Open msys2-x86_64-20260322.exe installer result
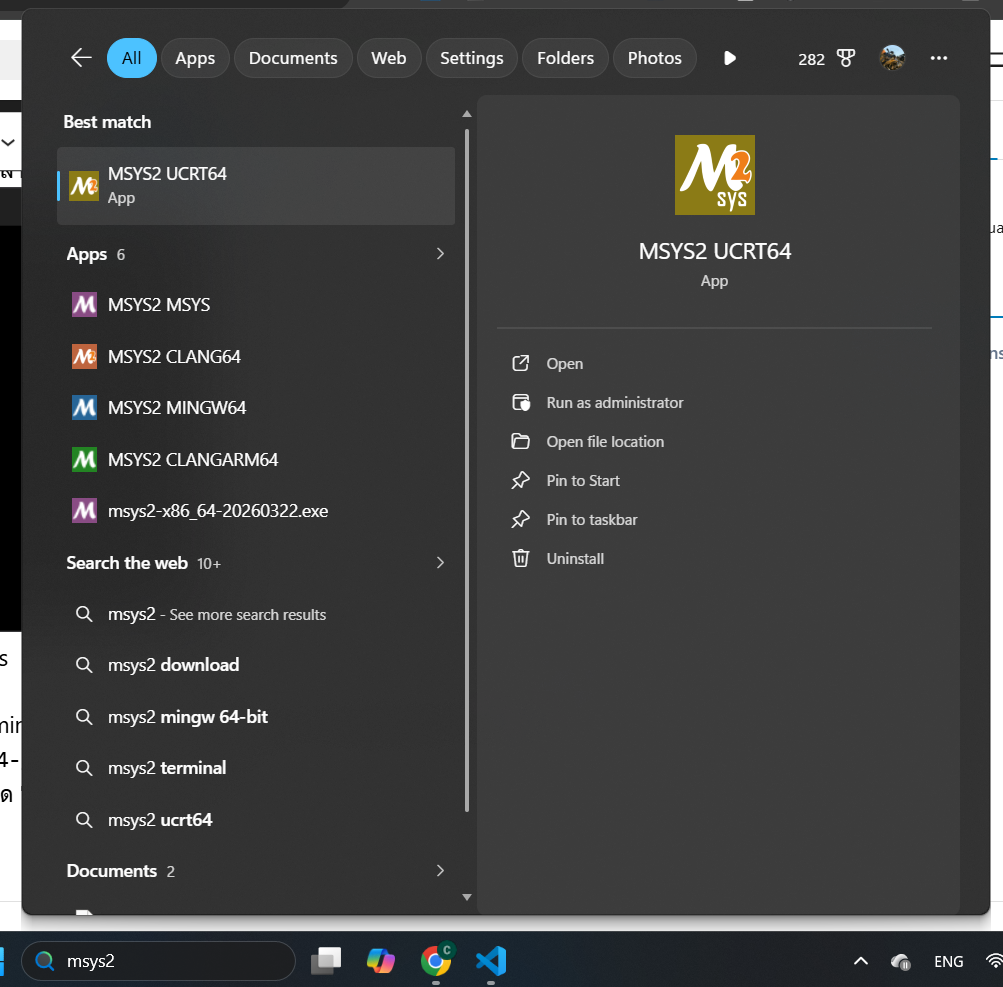 (x=217, y=511)
